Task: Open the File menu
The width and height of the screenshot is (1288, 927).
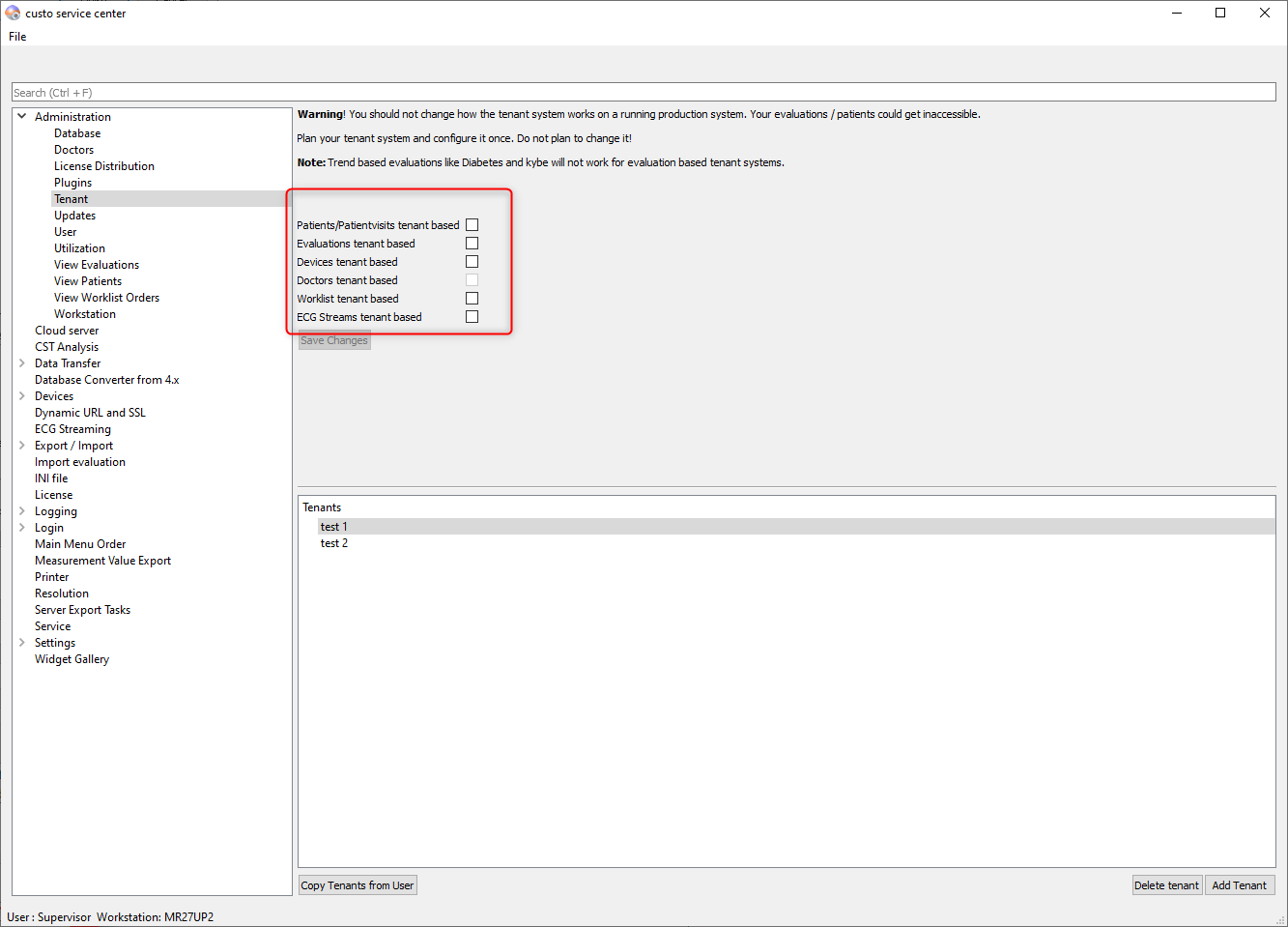Action: tap(17, 37)
